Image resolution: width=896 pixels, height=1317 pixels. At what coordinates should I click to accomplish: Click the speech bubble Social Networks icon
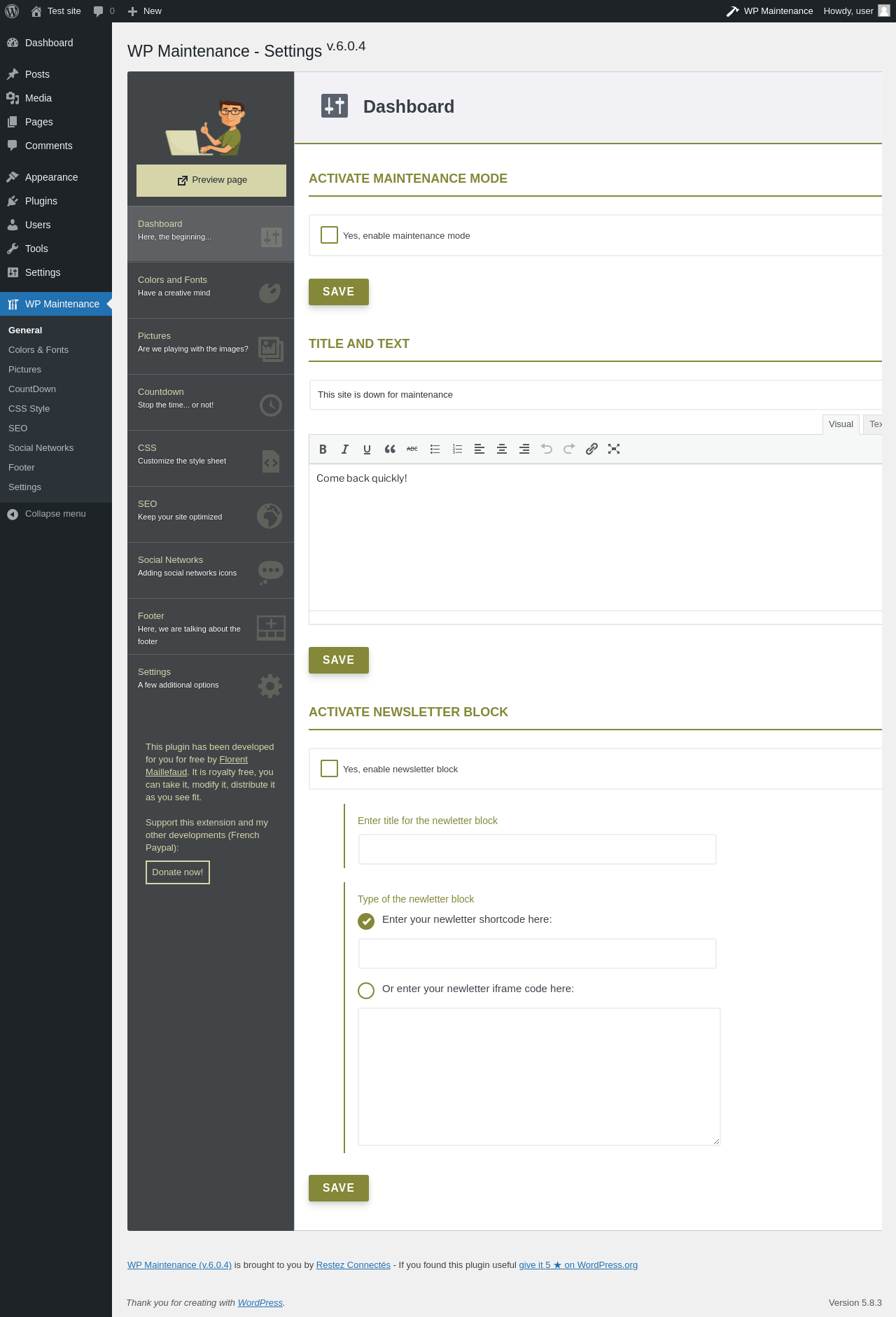pos(270,572)
